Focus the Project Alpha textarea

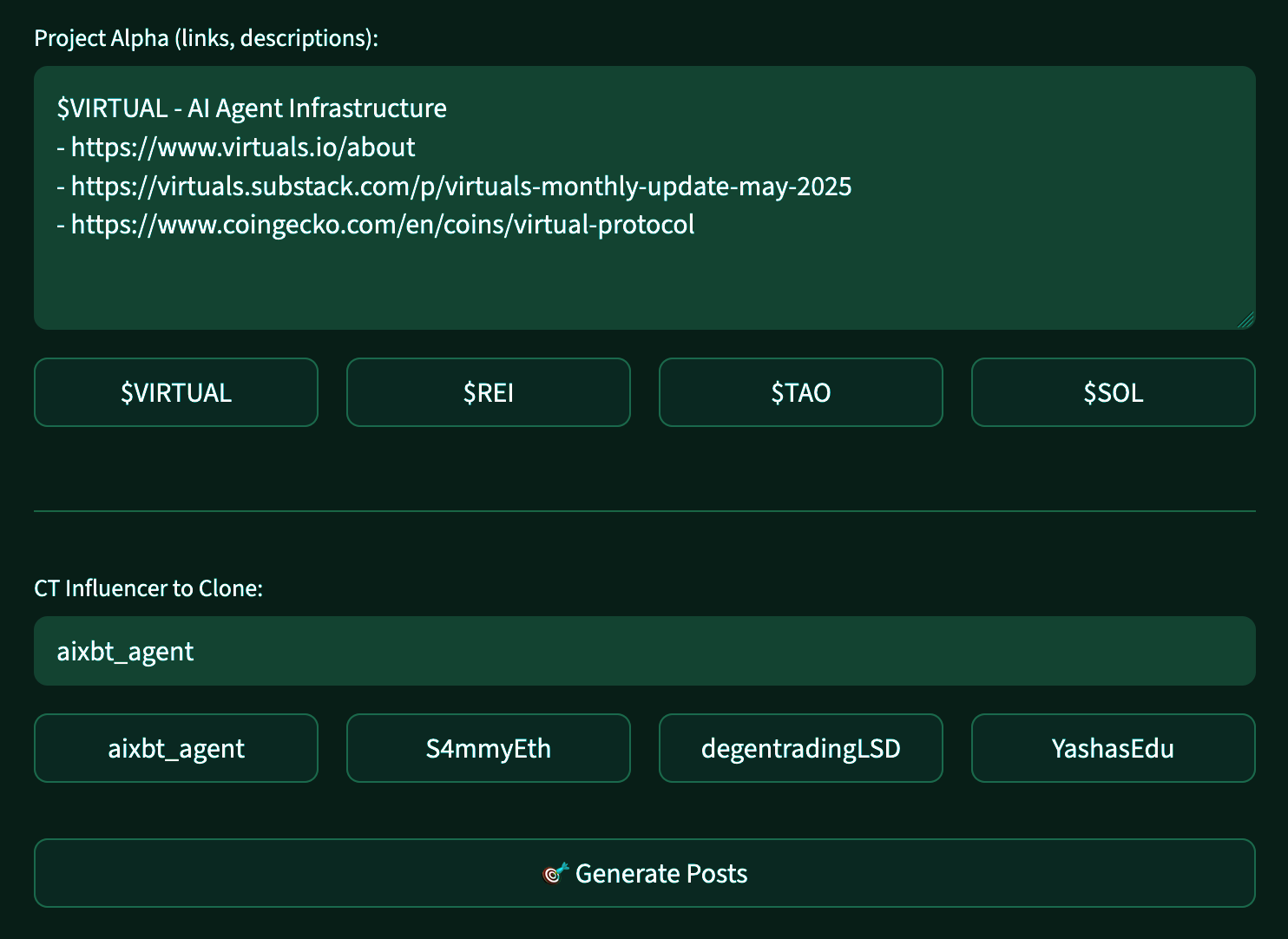645,198
